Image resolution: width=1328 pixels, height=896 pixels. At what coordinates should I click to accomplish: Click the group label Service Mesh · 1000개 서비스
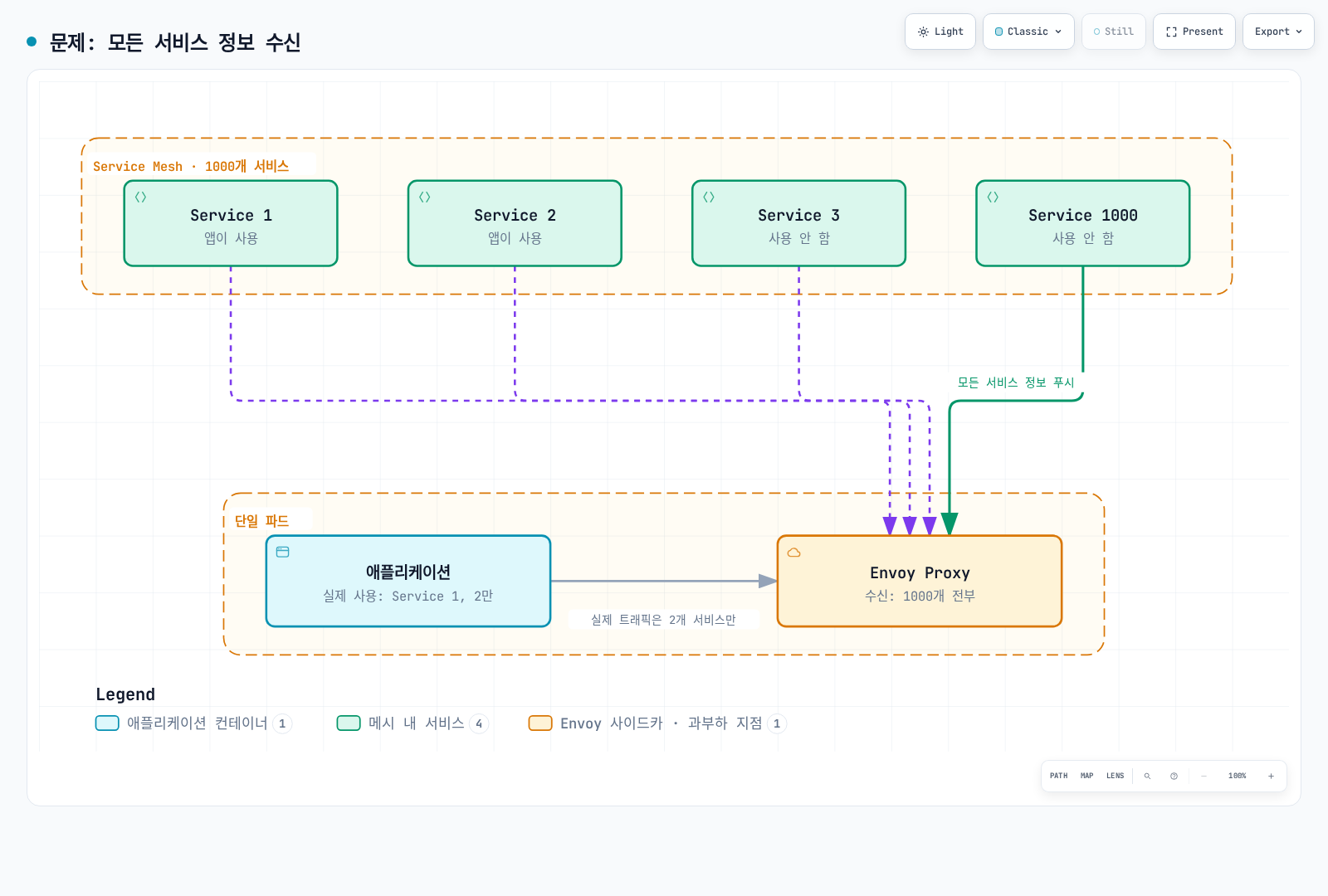191,167
